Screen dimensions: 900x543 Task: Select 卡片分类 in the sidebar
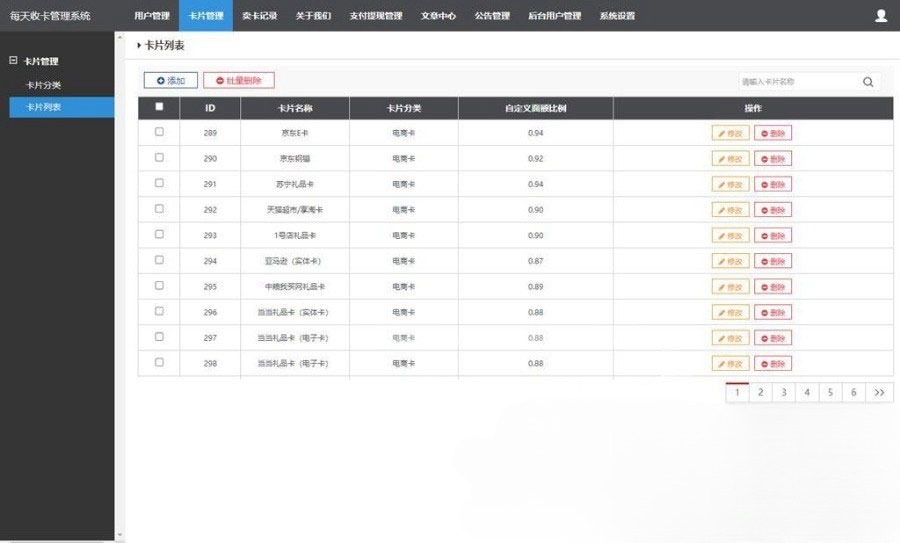tap(43, 85)
